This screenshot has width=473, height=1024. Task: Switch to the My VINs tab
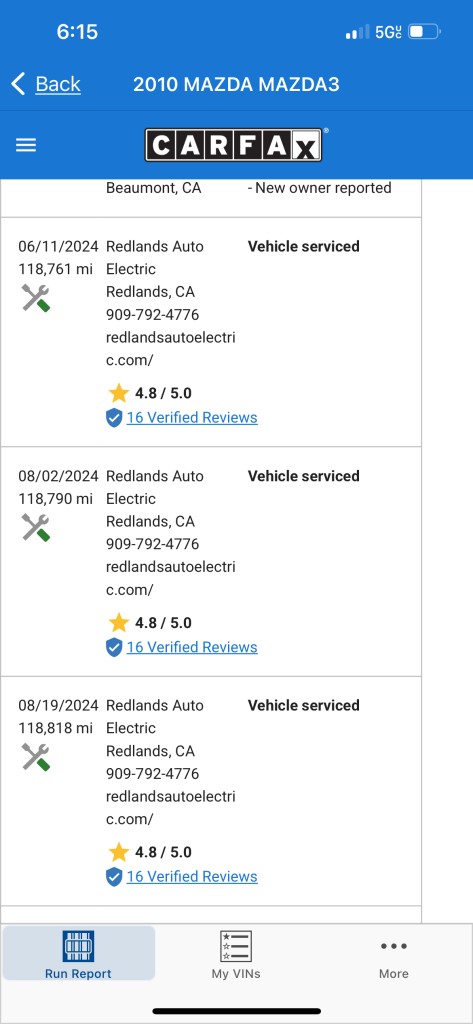pyautogui.click(x=236, y=953)
